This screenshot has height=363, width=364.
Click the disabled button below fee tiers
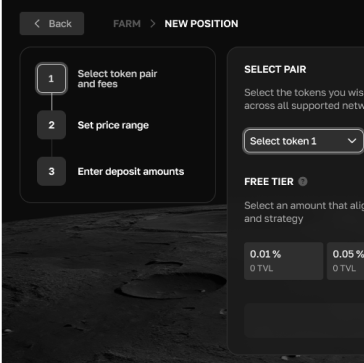click(x=304, y=320)
